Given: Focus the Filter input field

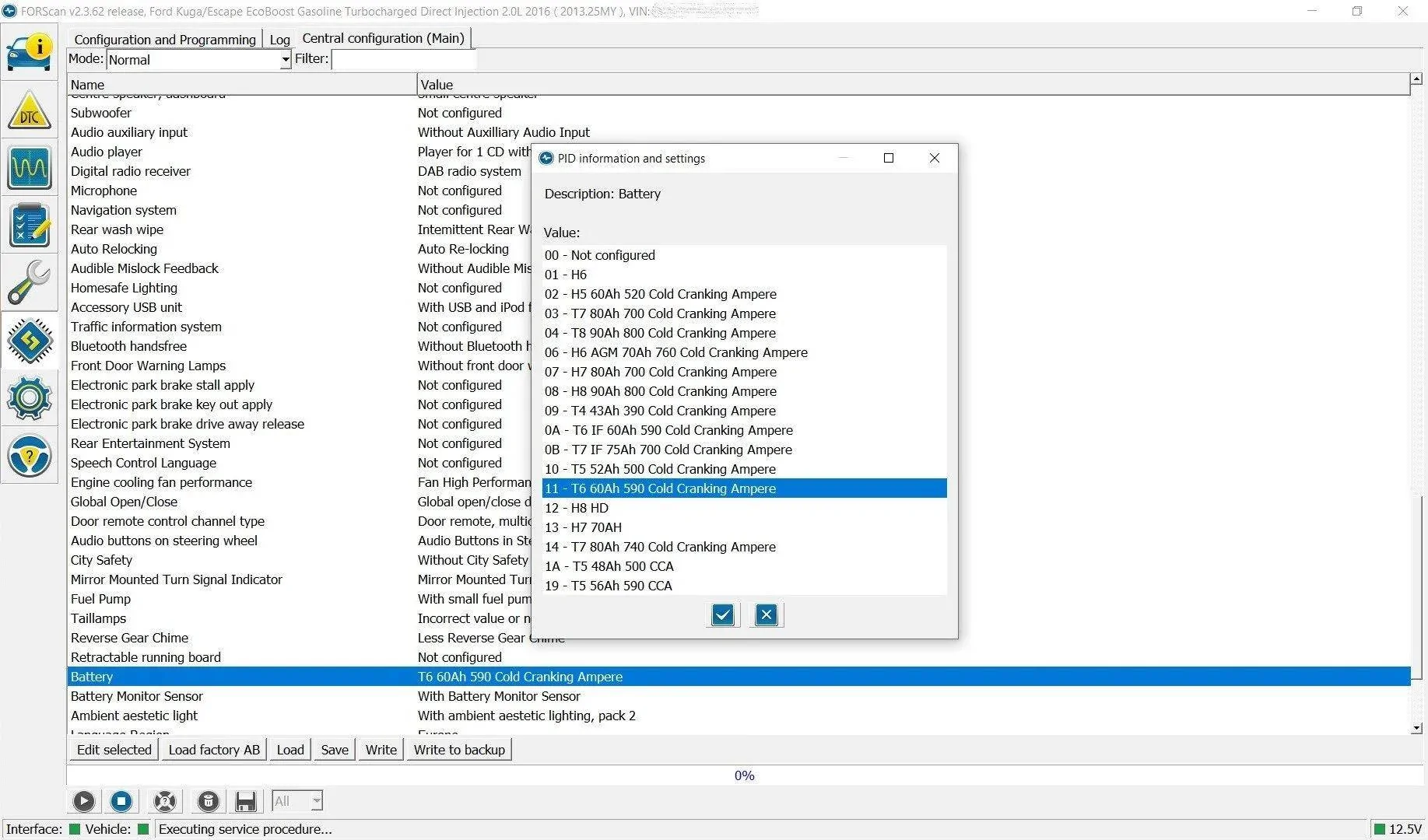Looking at the screenshot, I should pyautogui.click(x=404, y=60).
